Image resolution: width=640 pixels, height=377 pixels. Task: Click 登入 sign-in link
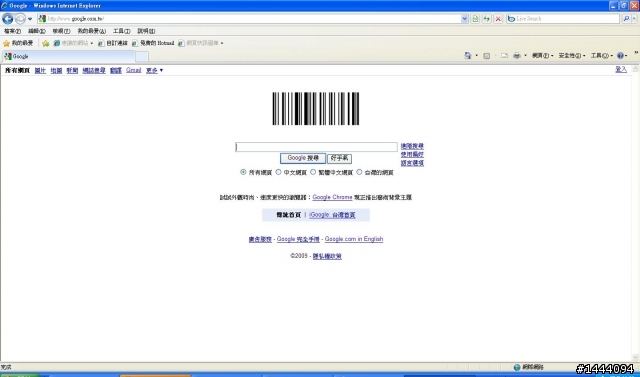coord(621,69)
